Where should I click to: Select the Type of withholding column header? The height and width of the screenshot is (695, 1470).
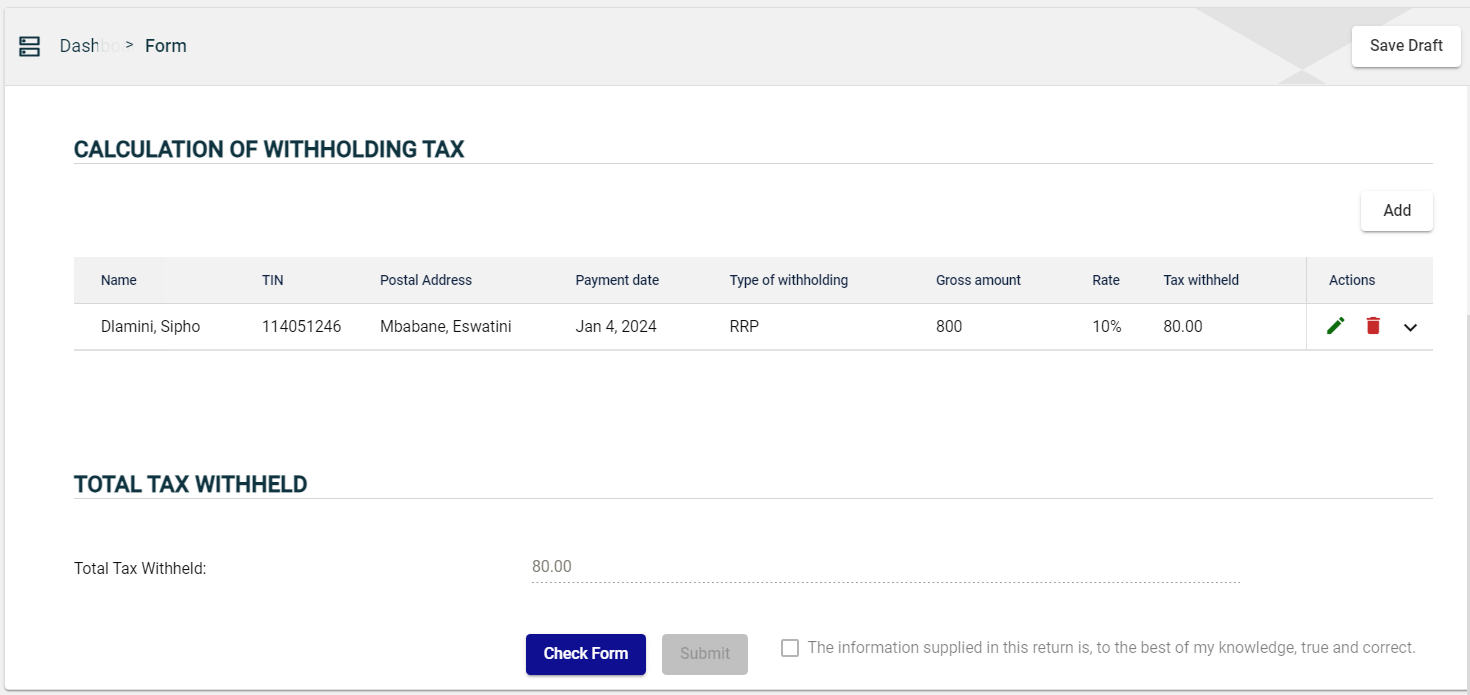[788, 280]
